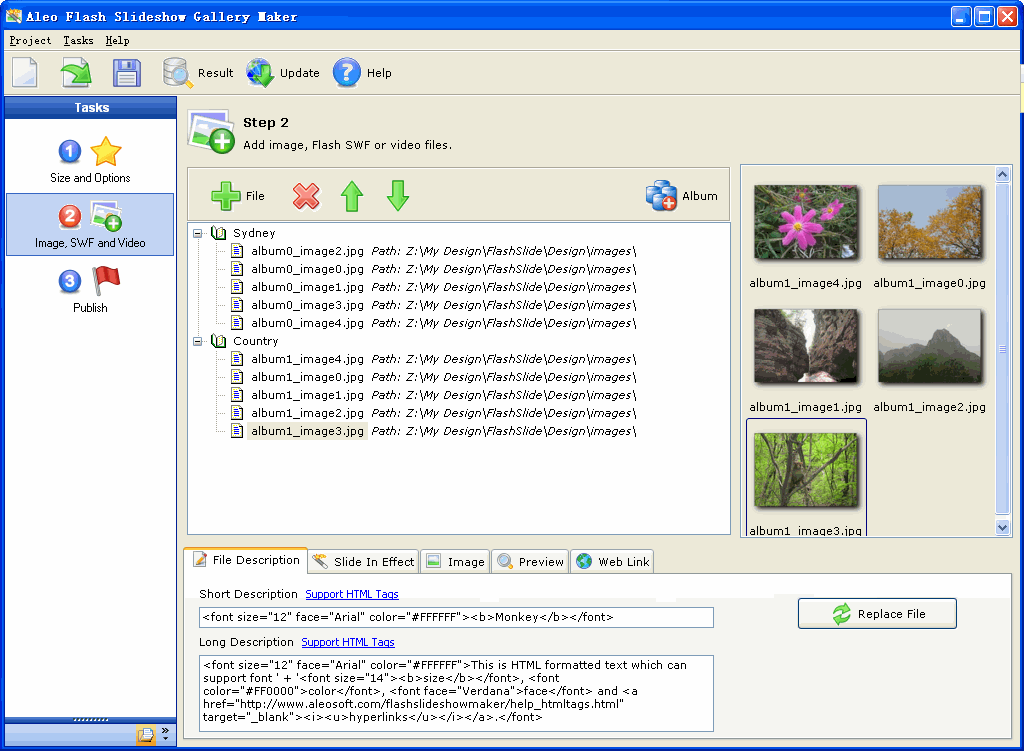Collapse the Sydney album node
This screenshot has height=751, width=1024.
coord(197,233)
